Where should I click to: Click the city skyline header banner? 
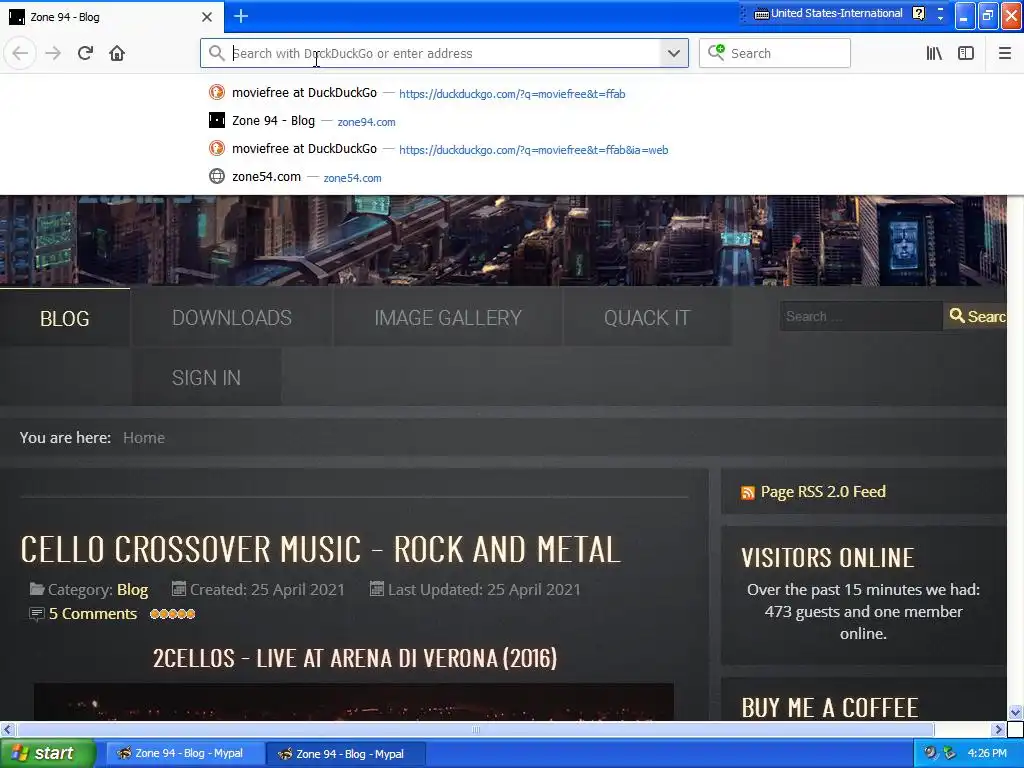(503, 240)
